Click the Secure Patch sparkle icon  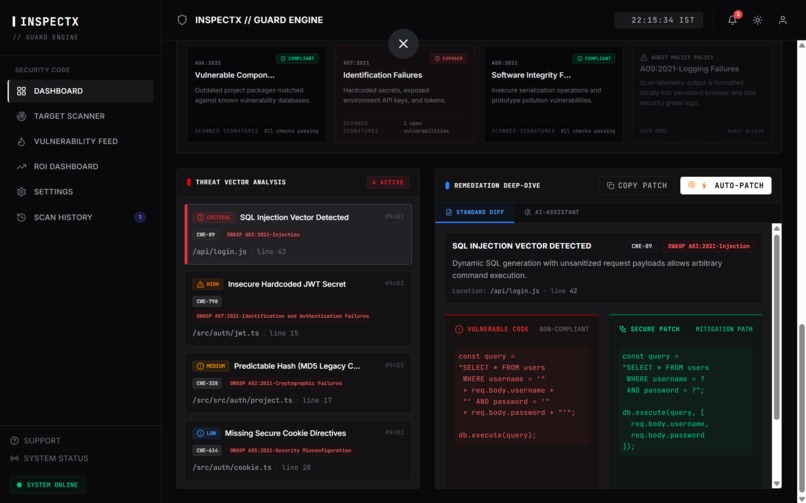622,329
